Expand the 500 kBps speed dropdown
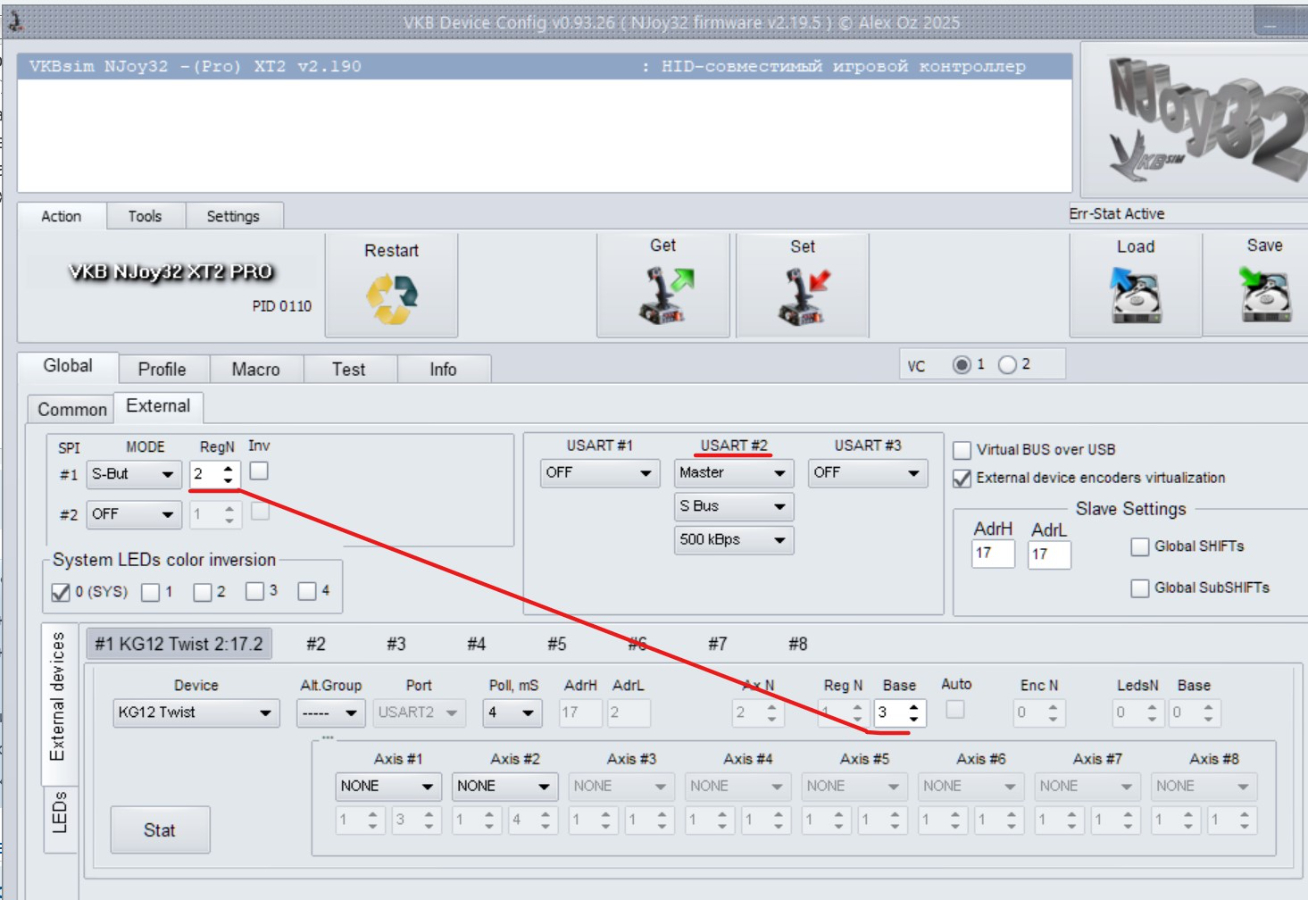1308x900 pixels. 733,540
